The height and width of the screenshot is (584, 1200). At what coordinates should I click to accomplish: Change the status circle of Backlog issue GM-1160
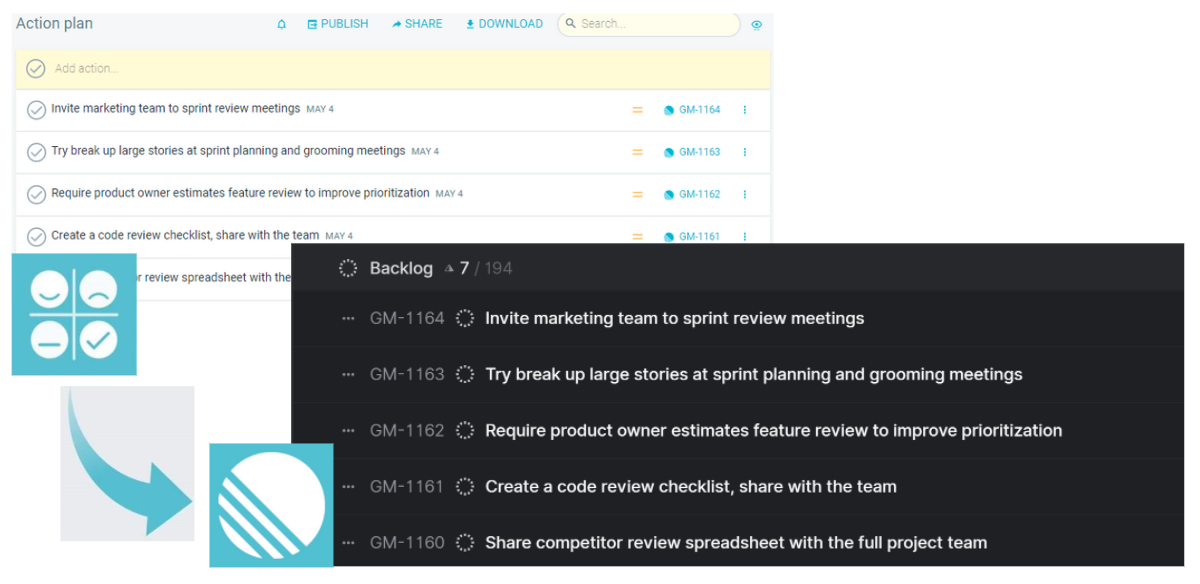point(465,542)
